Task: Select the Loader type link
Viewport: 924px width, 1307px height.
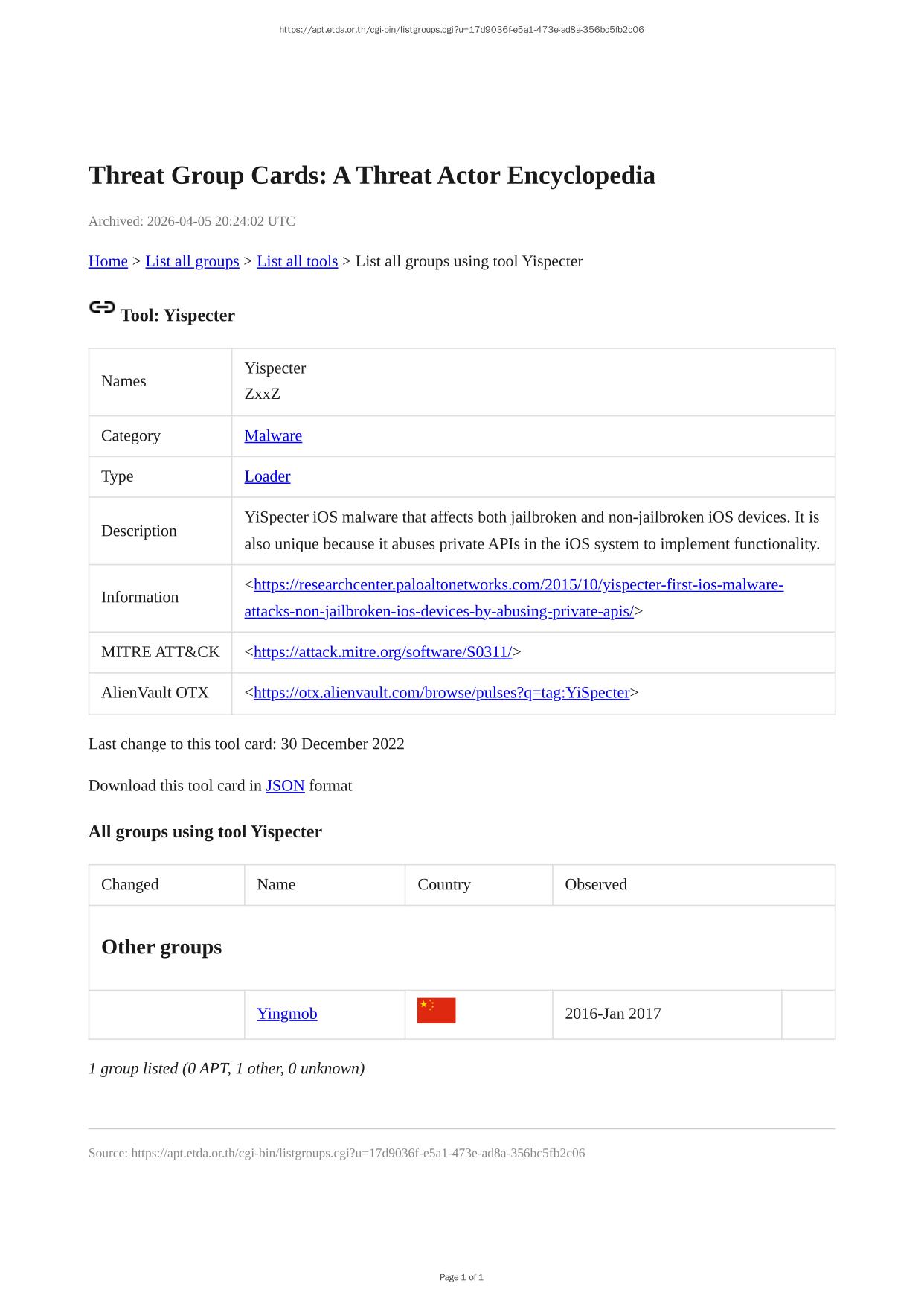Action: 267,476
